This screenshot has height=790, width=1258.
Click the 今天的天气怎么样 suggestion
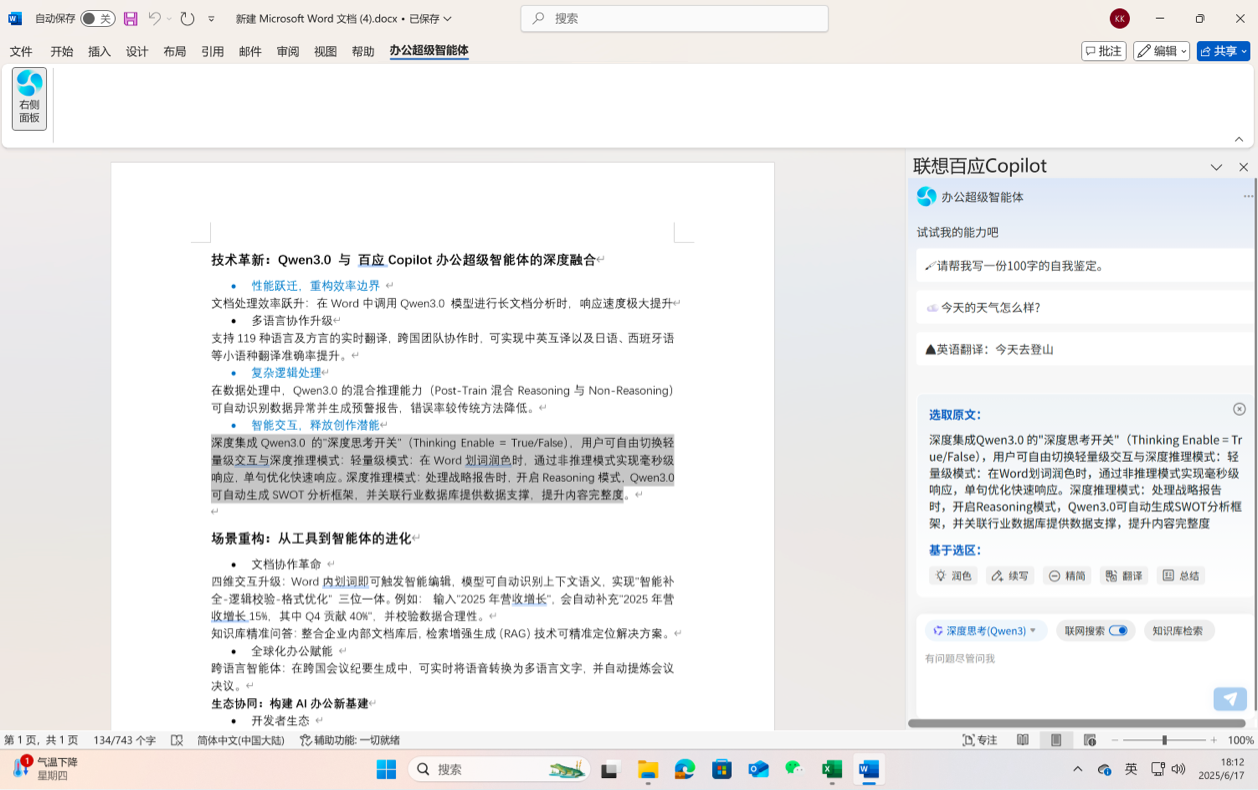coord(1083,308)
